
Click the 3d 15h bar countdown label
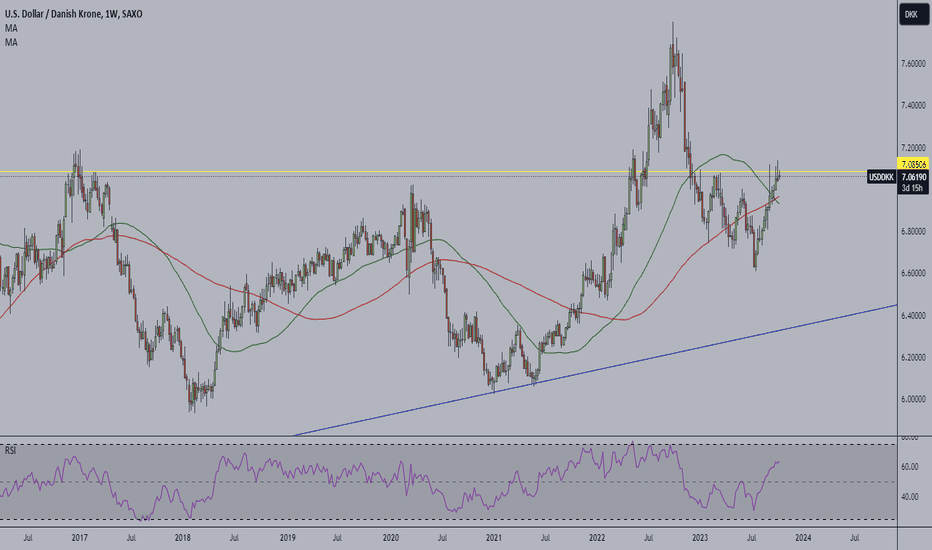coord(913,188)
